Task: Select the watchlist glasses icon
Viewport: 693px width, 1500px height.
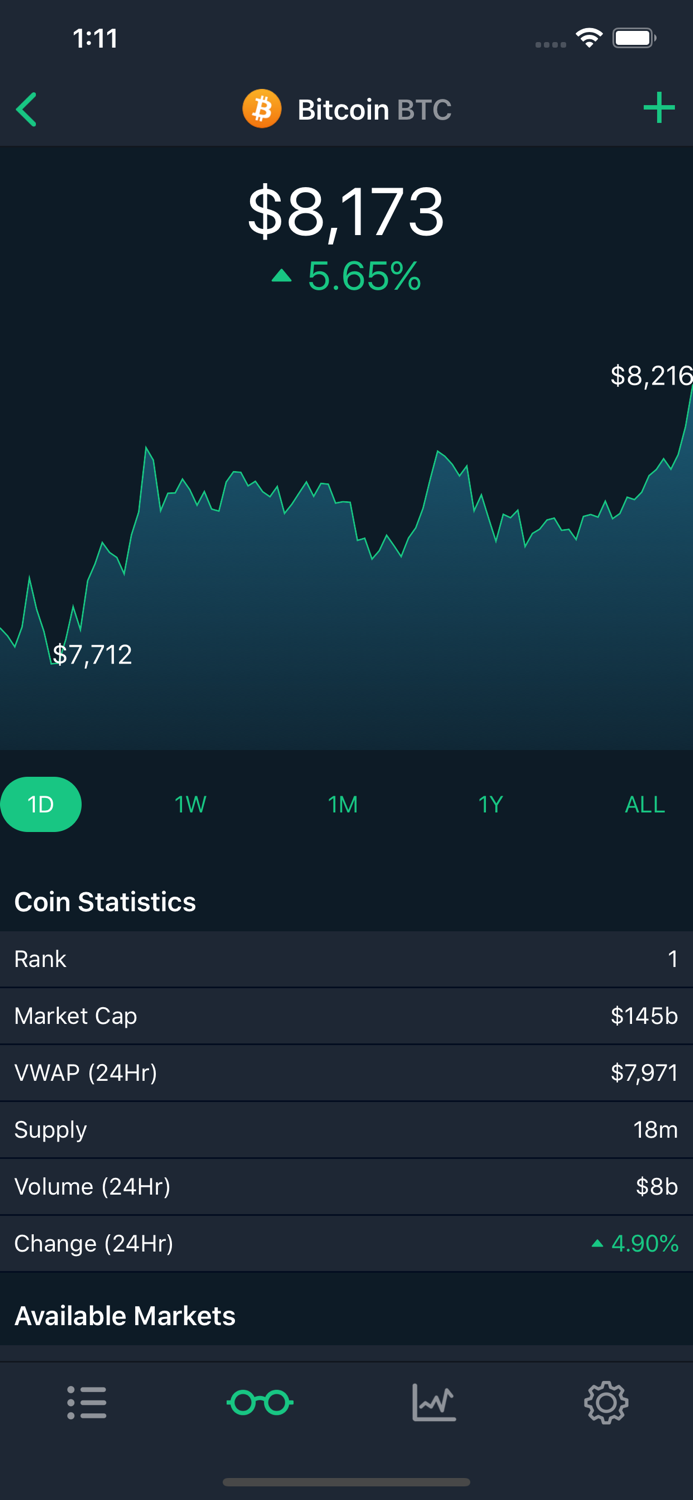Action: coord(259,1403)
